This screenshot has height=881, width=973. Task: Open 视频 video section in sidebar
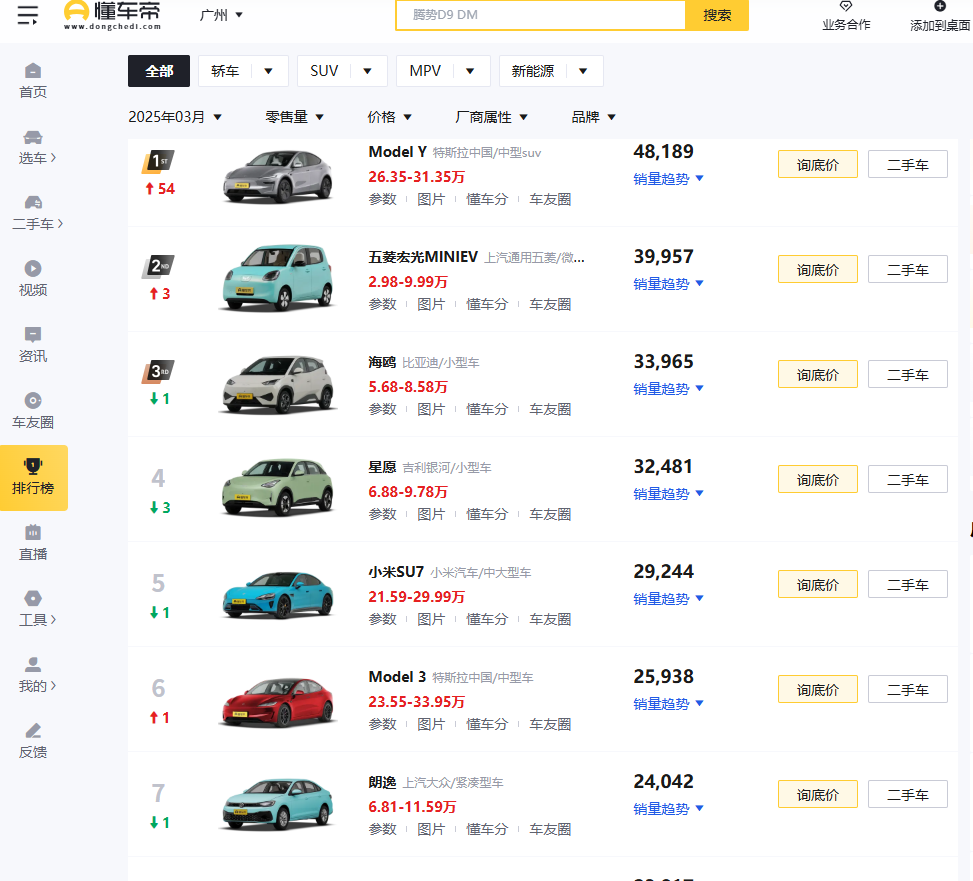coord(33,279)
